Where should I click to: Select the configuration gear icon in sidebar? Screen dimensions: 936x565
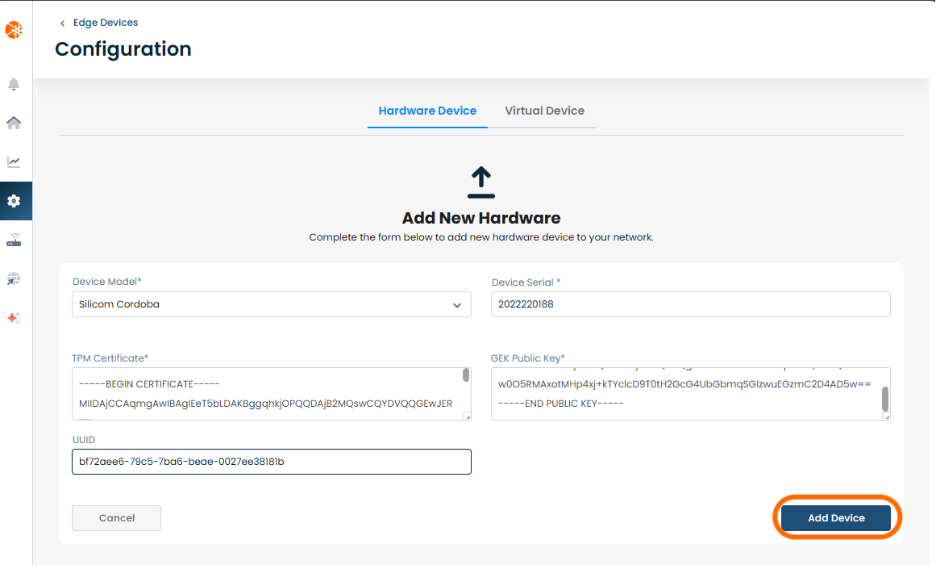[x=14, y=201]
